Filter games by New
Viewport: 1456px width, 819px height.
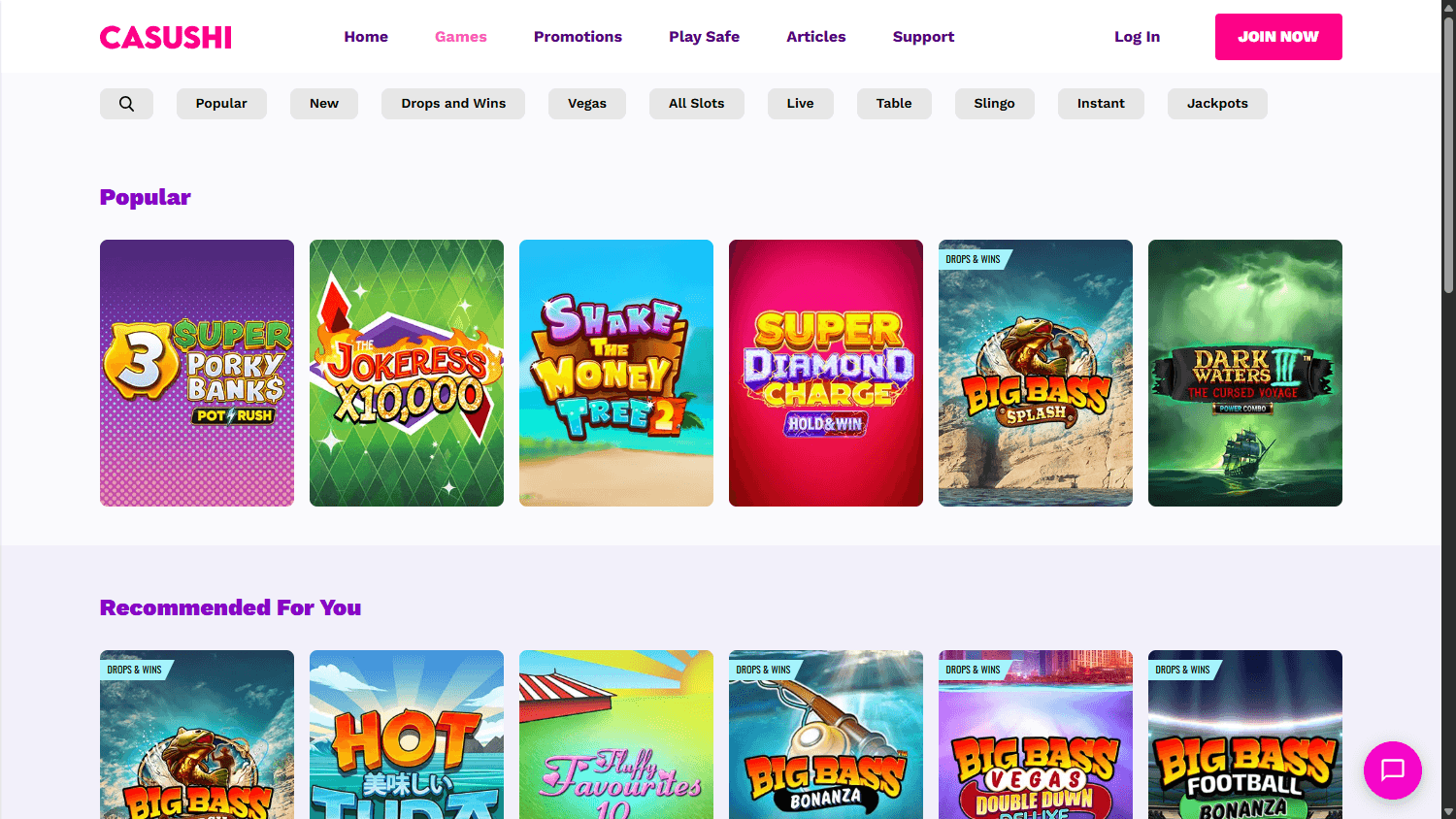pyautogui.click(x=324, y=104)
